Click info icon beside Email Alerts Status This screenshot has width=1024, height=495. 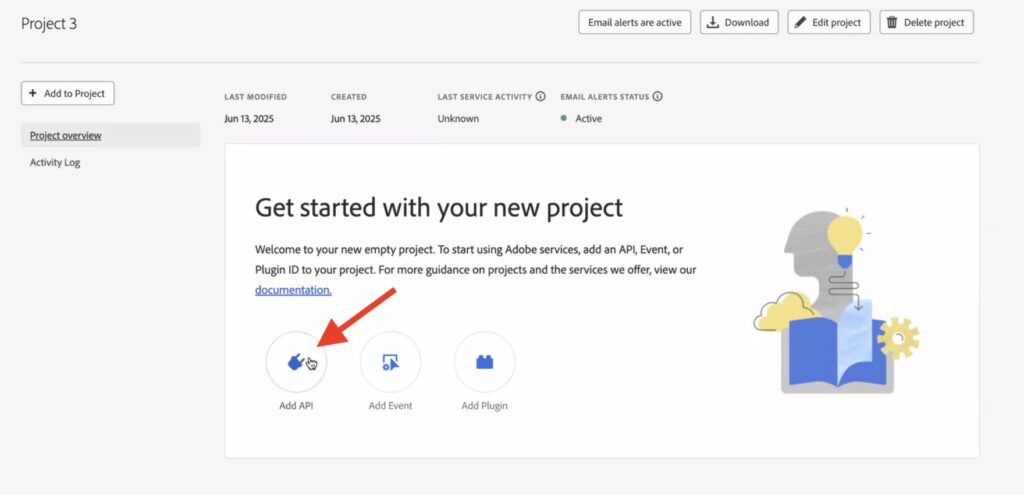658,97
